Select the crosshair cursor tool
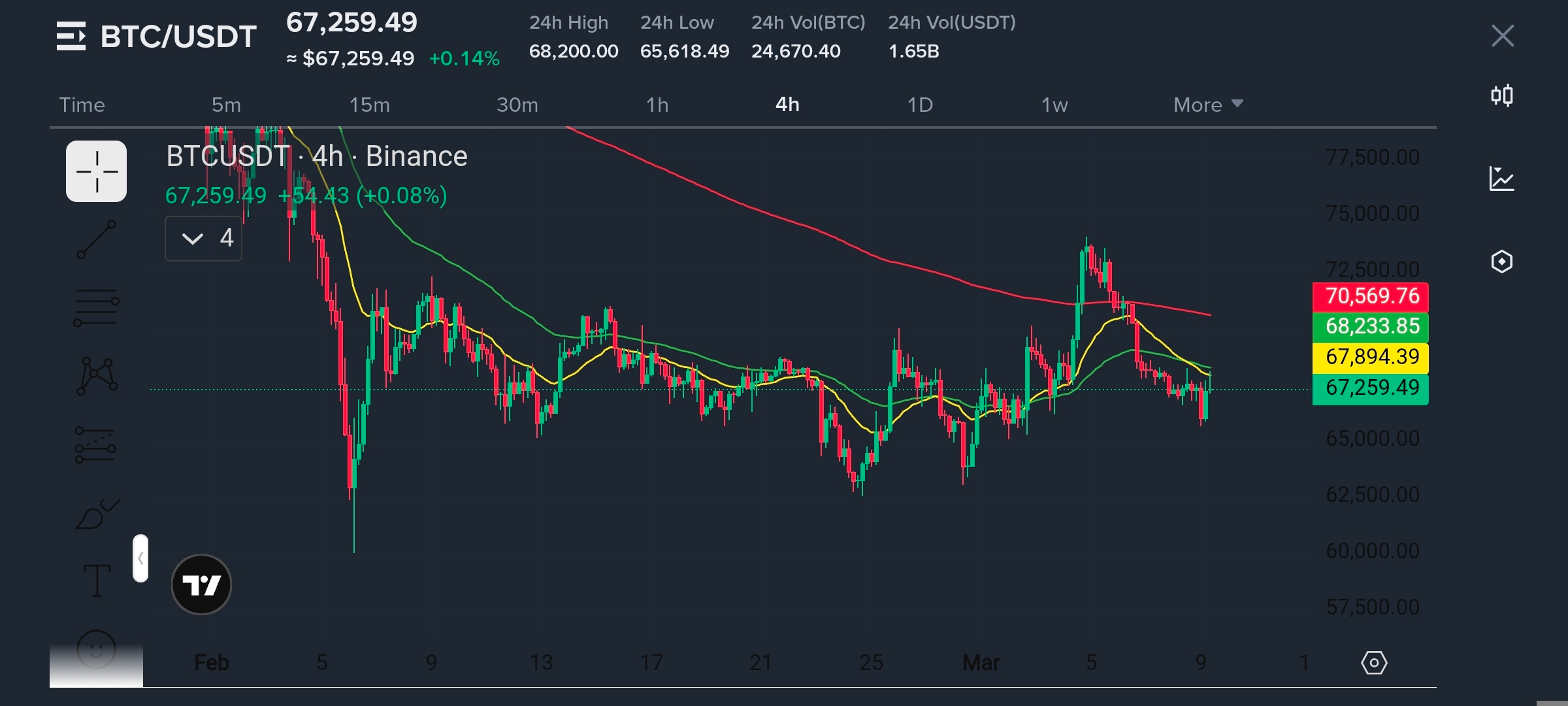Viewport: 1568px width, 706px height. click(97, 171)
